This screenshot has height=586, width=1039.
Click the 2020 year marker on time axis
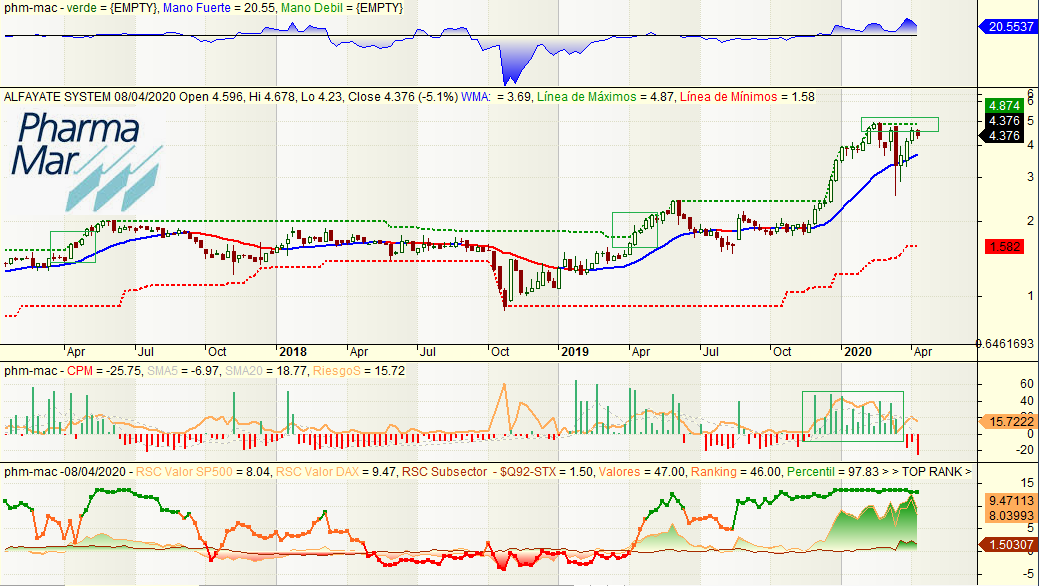point(857,352)
